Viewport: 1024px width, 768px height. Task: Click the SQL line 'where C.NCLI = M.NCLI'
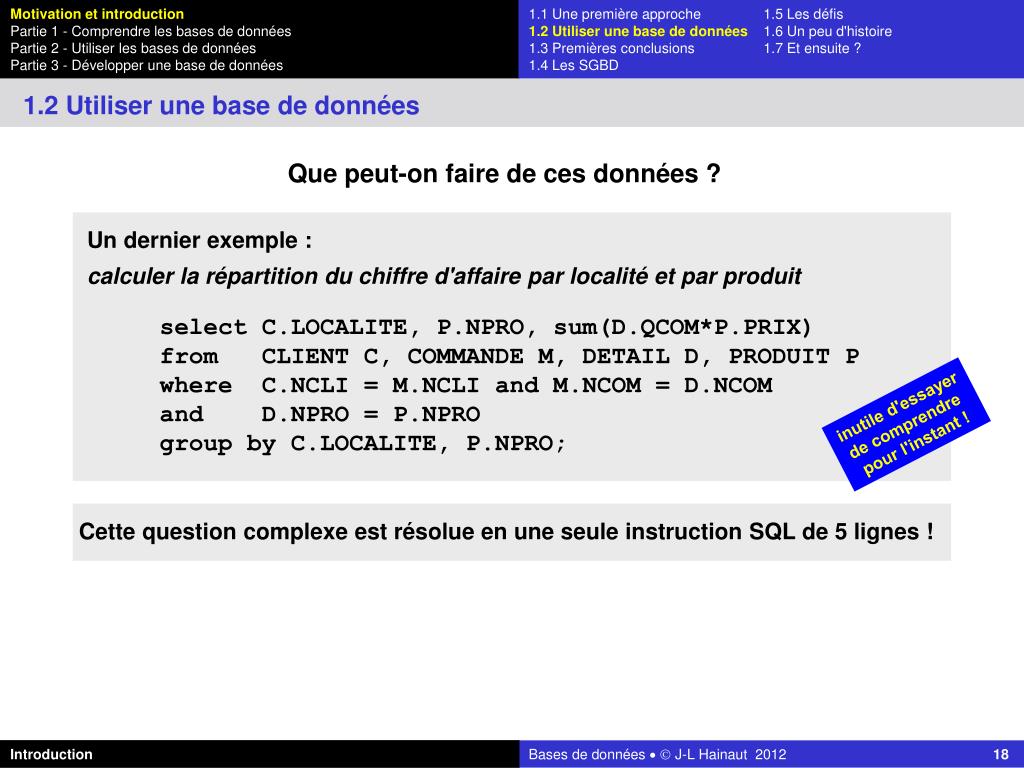point(466,385)
